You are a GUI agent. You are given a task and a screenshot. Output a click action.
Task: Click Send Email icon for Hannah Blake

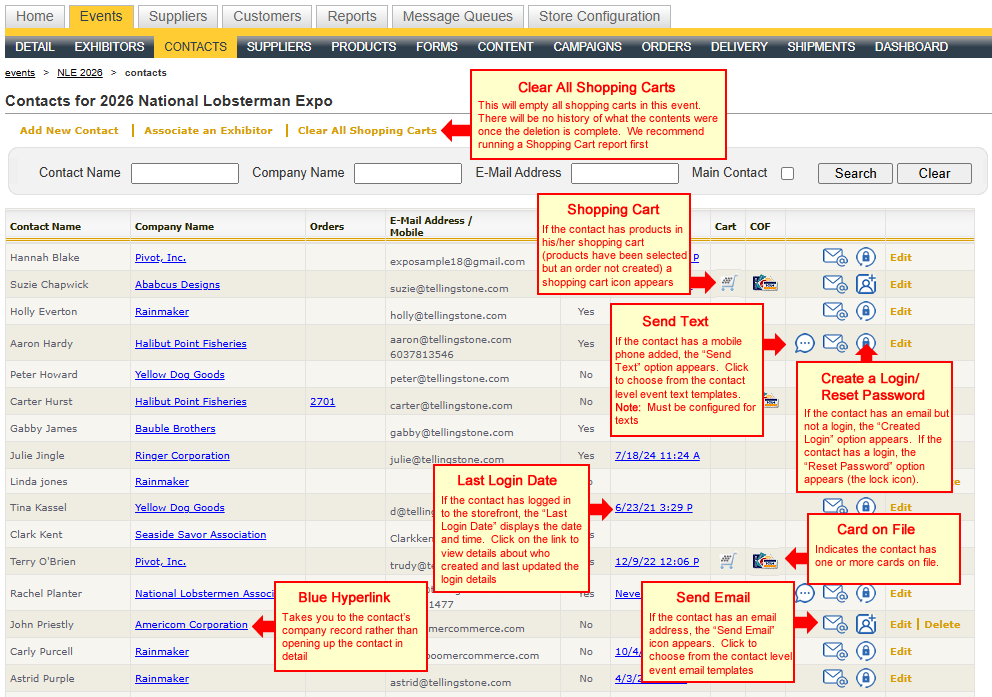click(x=835, y=257)
